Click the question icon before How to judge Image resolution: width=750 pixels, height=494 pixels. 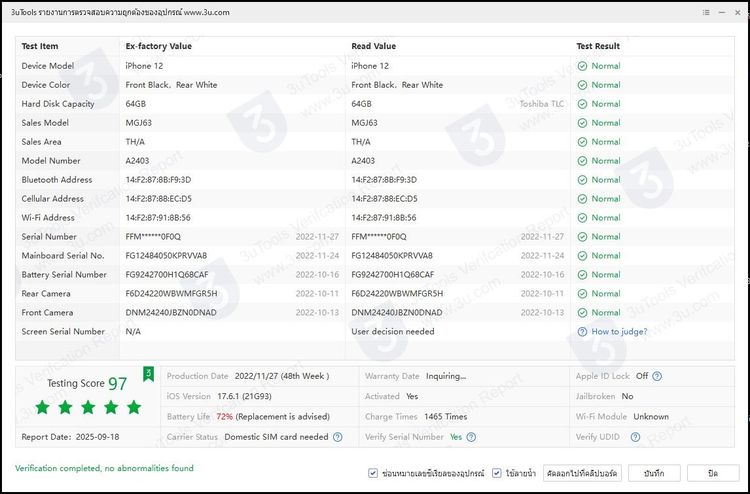(x=582, y=331)
